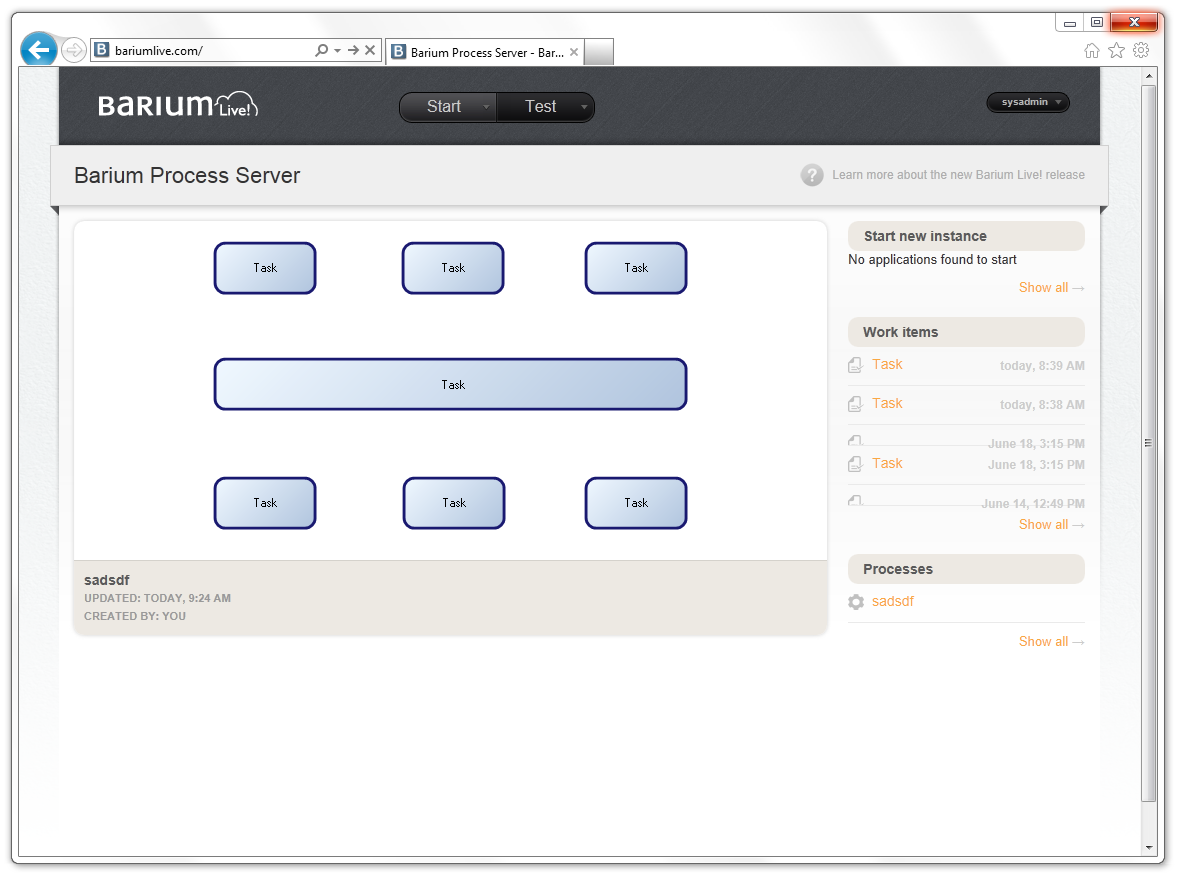Image resolution: width=1179 pixels, height=881 pixels.
Task: Click the browser back arrow button
Action: 39,50
